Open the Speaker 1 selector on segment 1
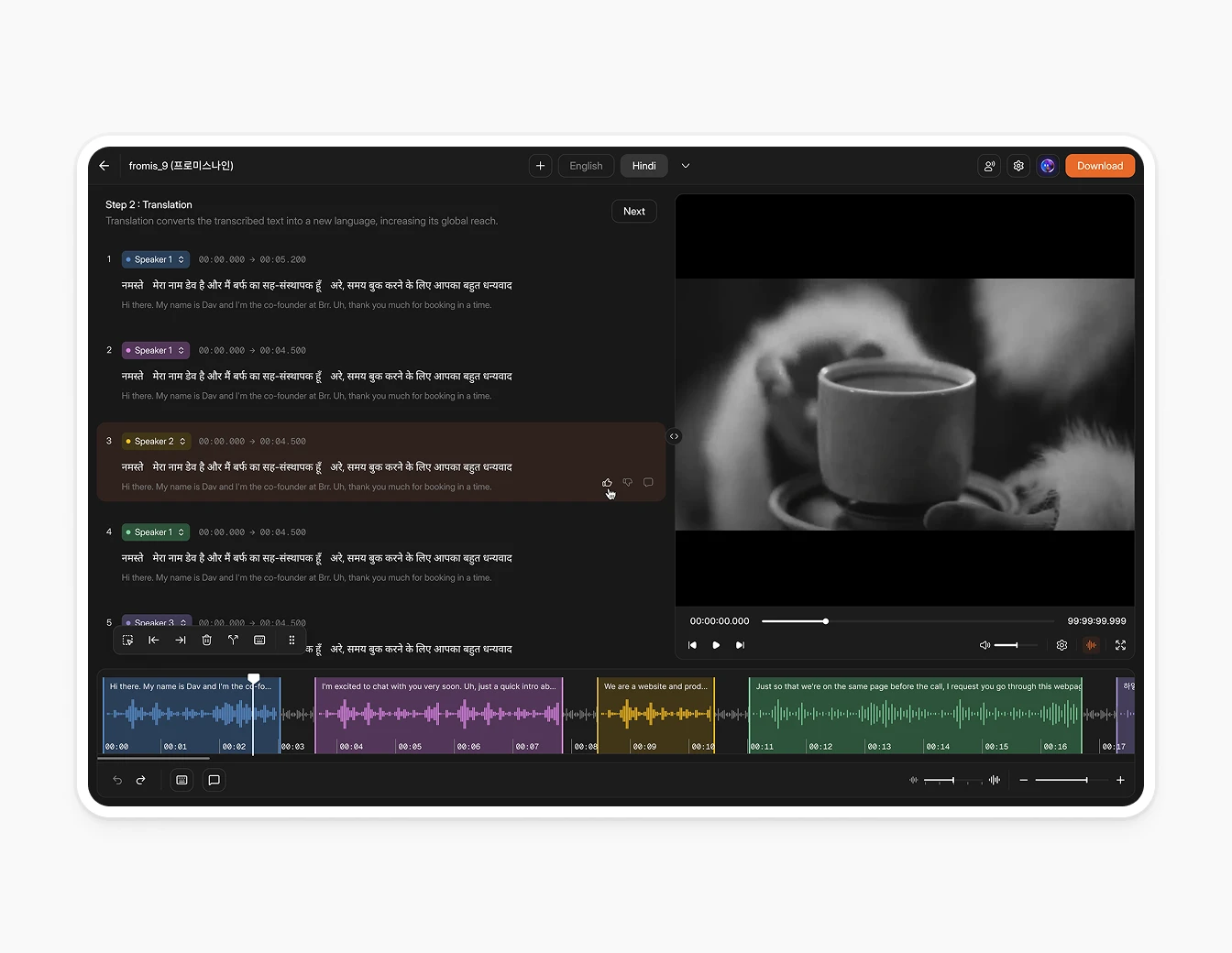1232x953 pixels. pos(154,259)
